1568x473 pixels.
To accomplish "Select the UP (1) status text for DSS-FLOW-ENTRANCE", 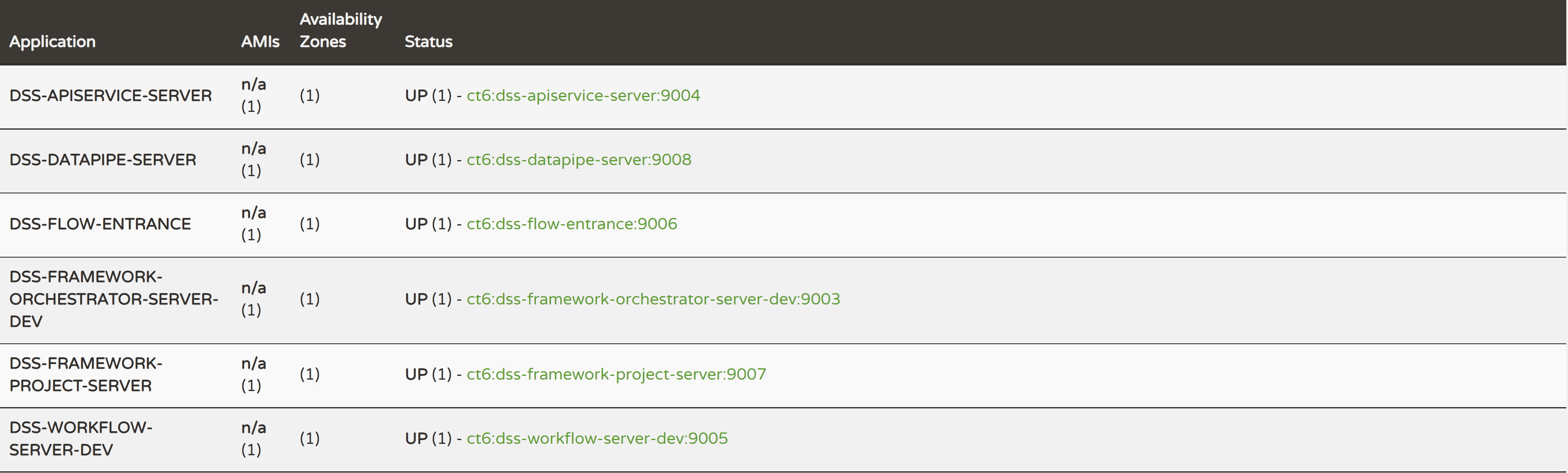I will [x=429, y=224].
